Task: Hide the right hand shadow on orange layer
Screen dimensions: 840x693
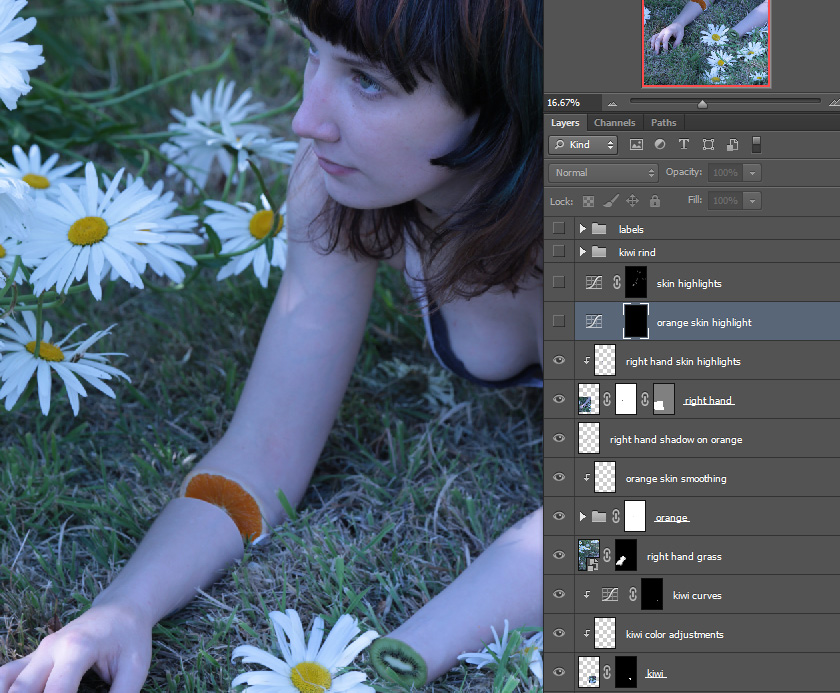Action: 559,439
